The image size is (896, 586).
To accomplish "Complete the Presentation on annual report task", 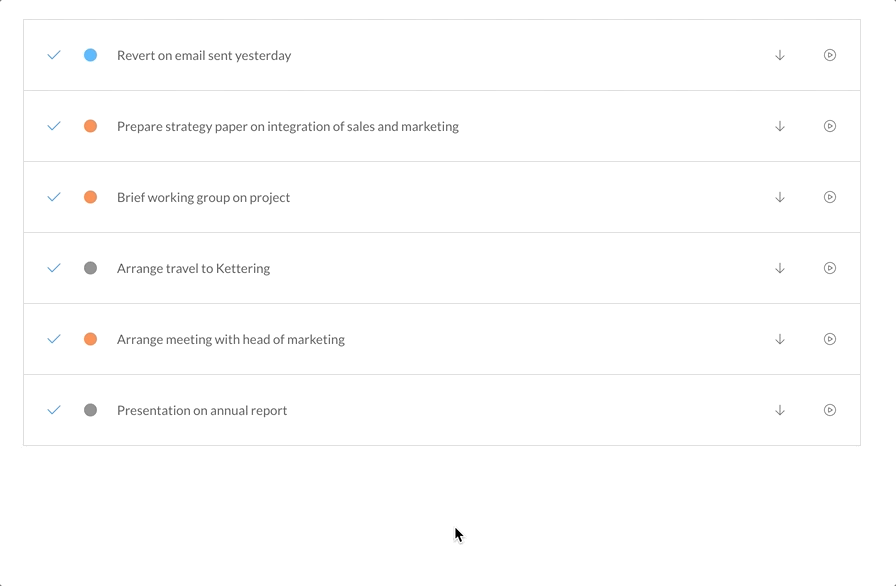I will pyautogui.click(x=54, y=410).
